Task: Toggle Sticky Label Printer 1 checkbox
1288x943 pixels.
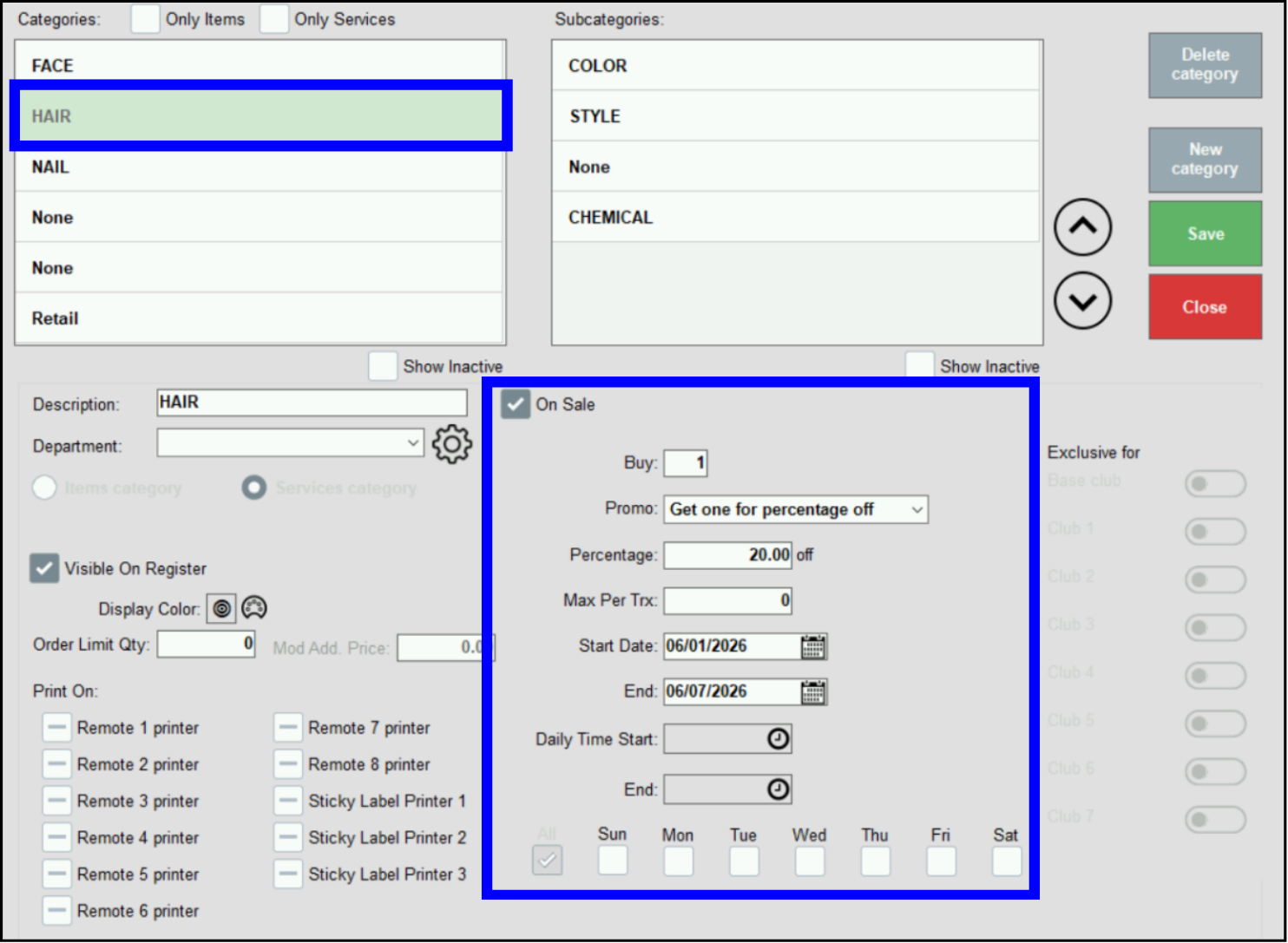Action: point(288,801)
